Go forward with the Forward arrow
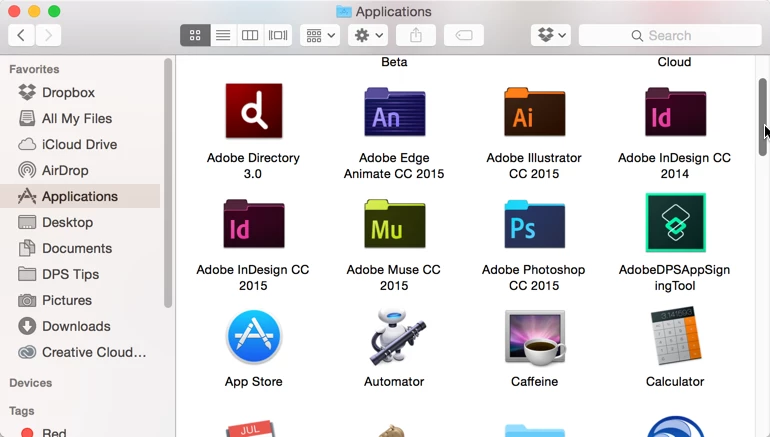This screenshot has height=437, width=770. tap(48, 35)
